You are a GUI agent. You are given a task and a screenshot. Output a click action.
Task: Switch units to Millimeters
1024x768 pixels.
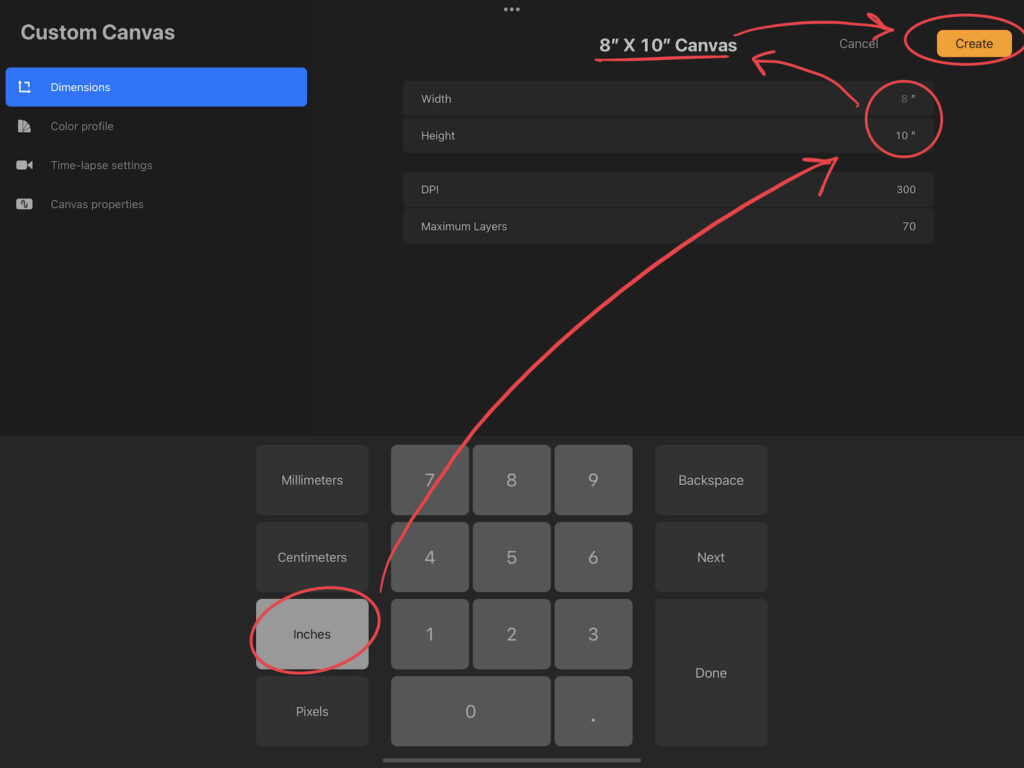[312, 480]
